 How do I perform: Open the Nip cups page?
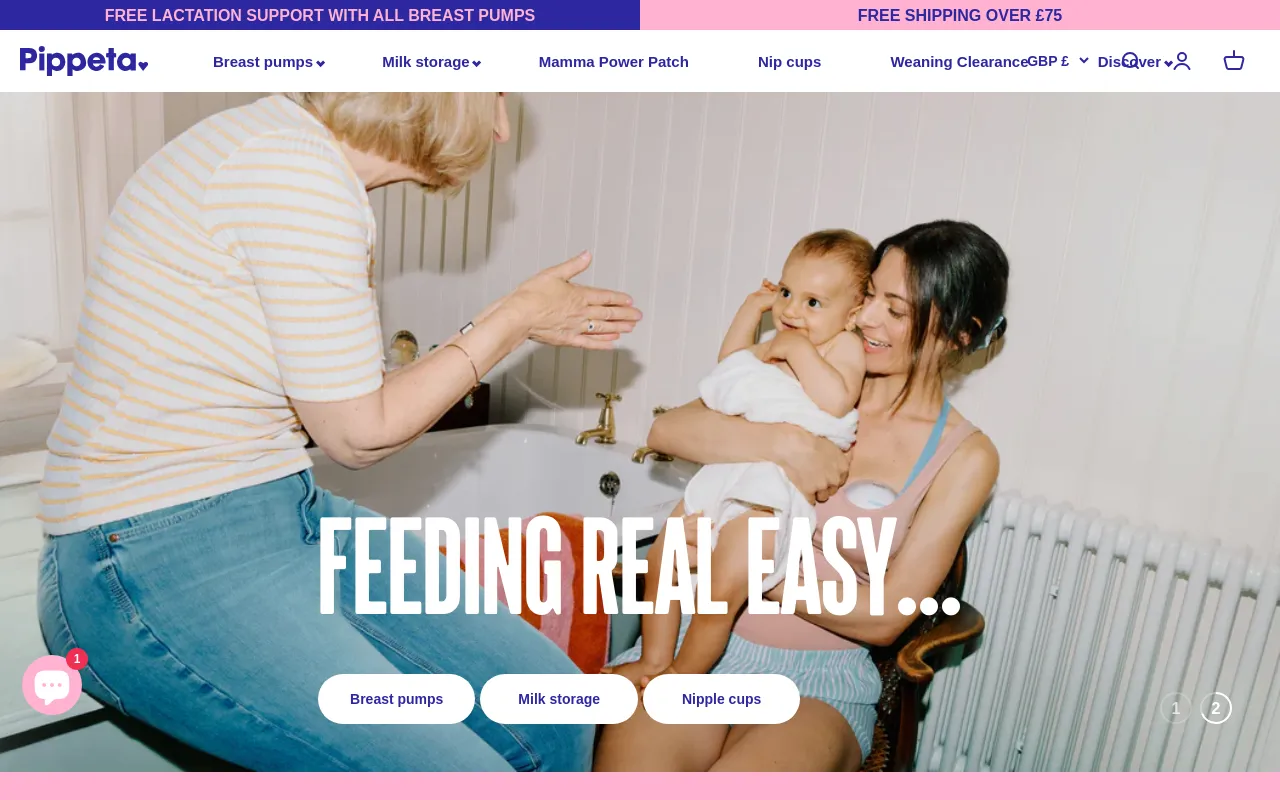(789, 62)
